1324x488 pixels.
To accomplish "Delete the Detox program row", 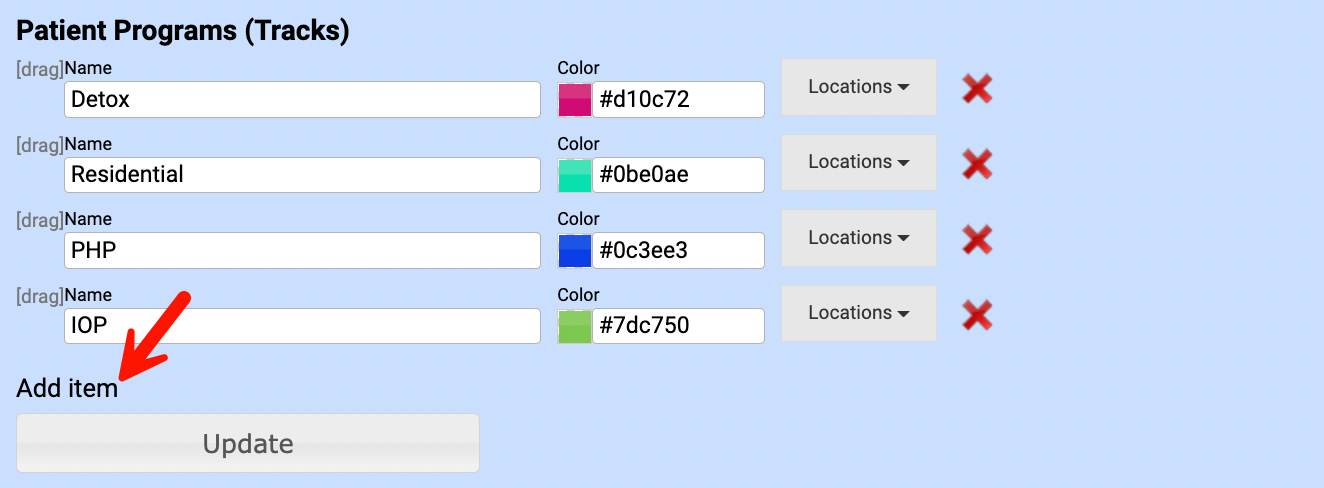I will point(977,89).
